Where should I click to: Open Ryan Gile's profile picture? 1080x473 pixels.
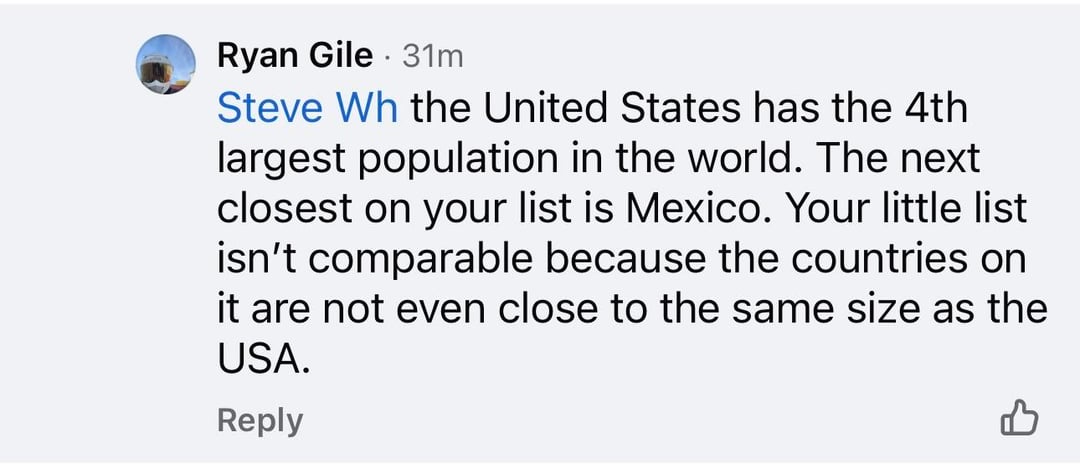click(x=166, y=64)
